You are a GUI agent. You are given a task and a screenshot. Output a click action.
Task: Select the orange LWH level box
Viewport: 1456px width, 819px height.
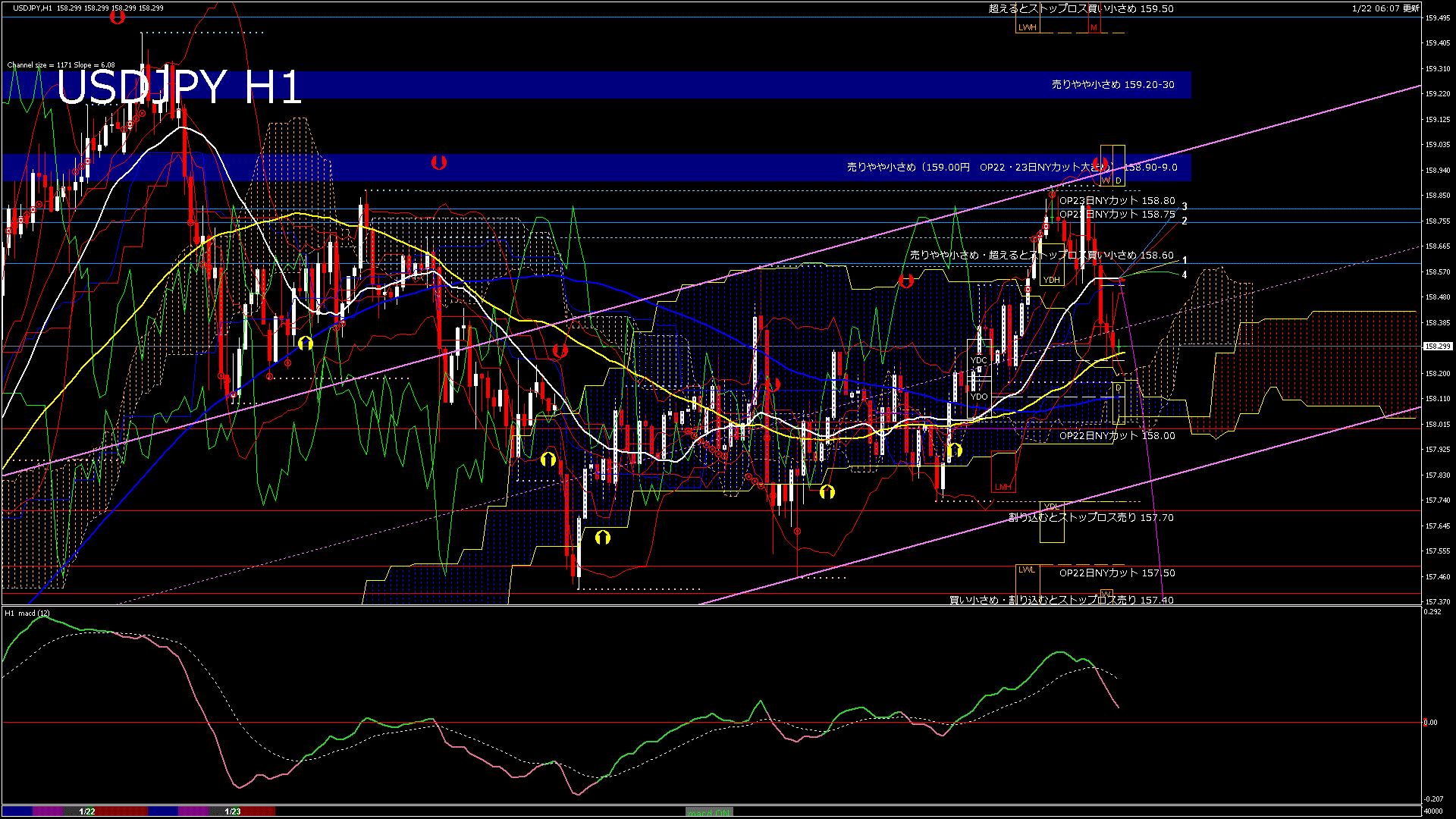pyautogui.click(x=1027, y=27)
